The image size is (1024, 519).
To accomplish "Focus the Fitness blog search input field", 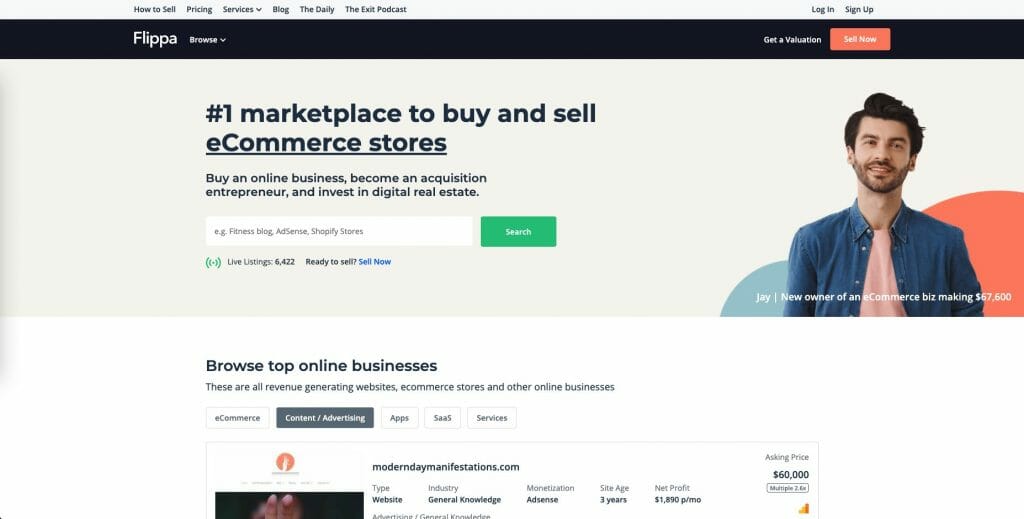I will [x=339, y=231].
